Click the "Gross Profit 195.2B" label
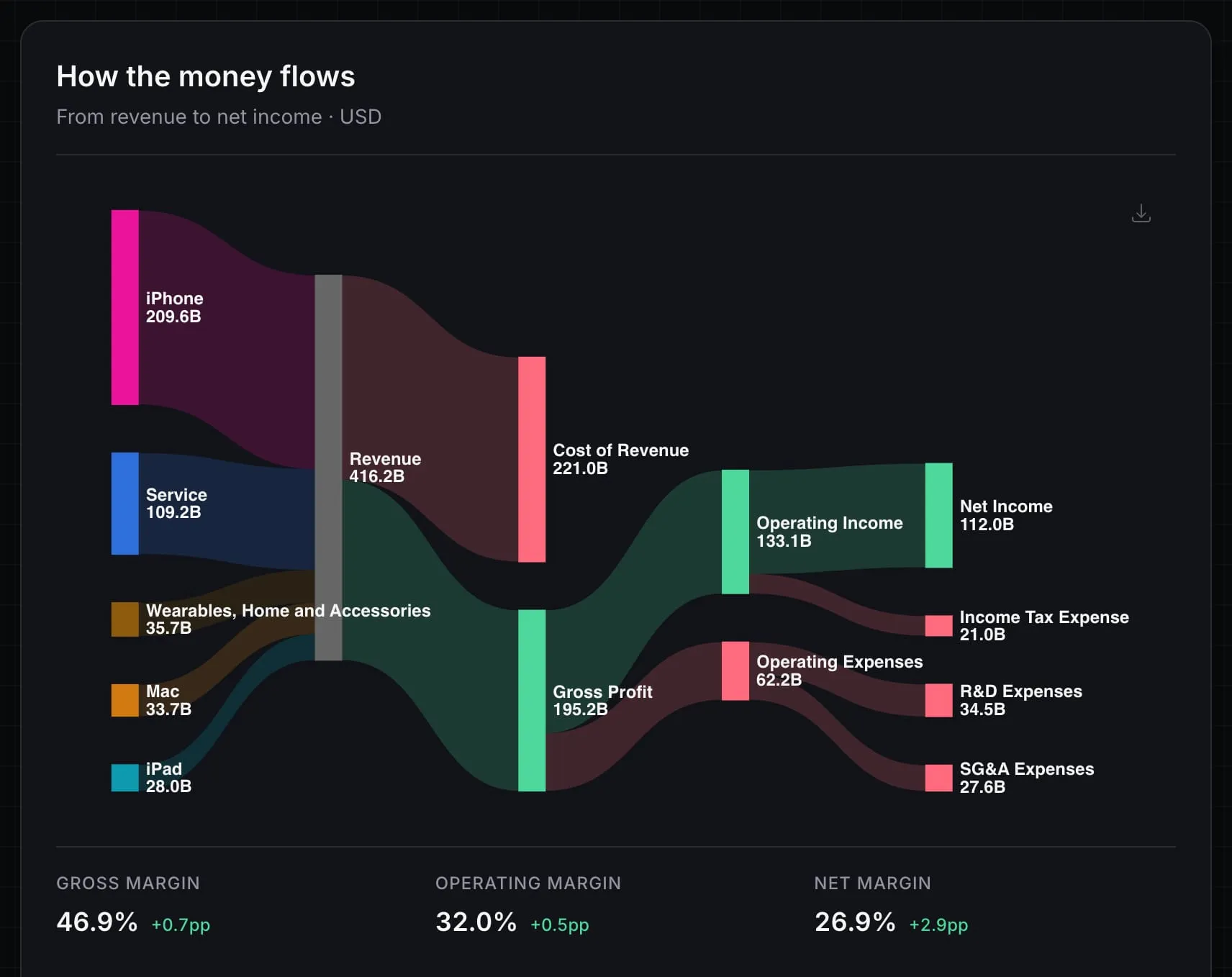 tap(602, 701)
